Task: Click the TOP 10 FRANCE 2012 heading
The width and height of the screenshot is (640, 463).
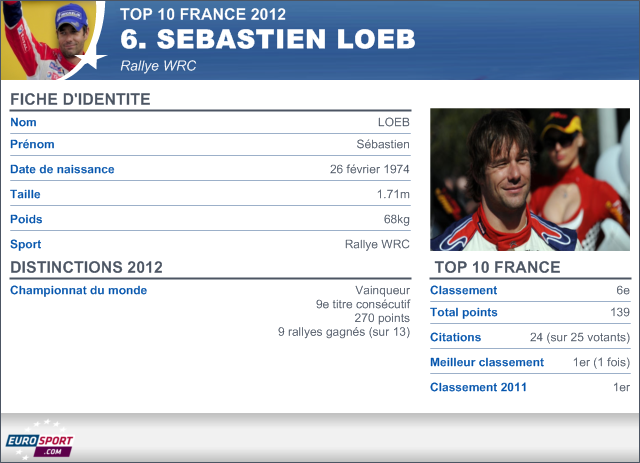Action: (203, 14)
